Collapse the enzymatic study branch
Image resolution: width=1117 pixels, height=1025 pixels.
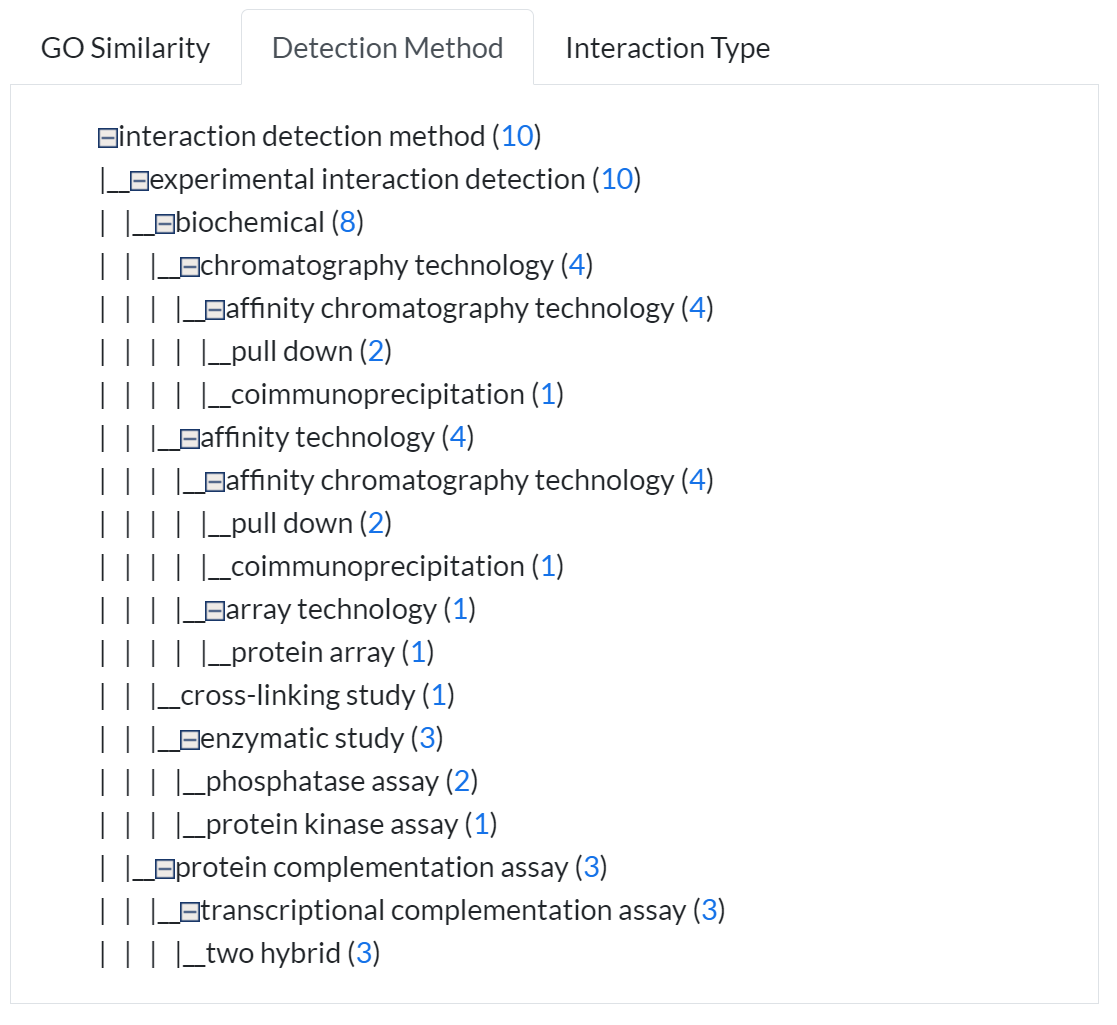[x=190, y=739]
